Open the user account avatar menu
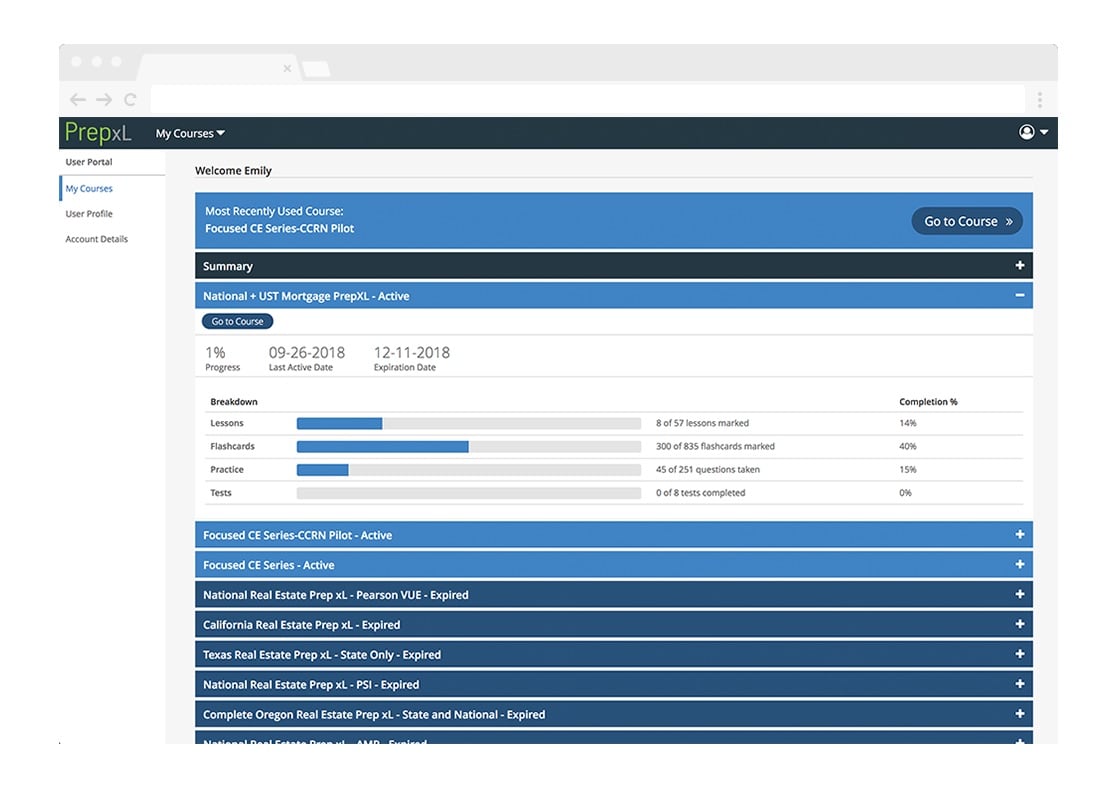 1033,132
